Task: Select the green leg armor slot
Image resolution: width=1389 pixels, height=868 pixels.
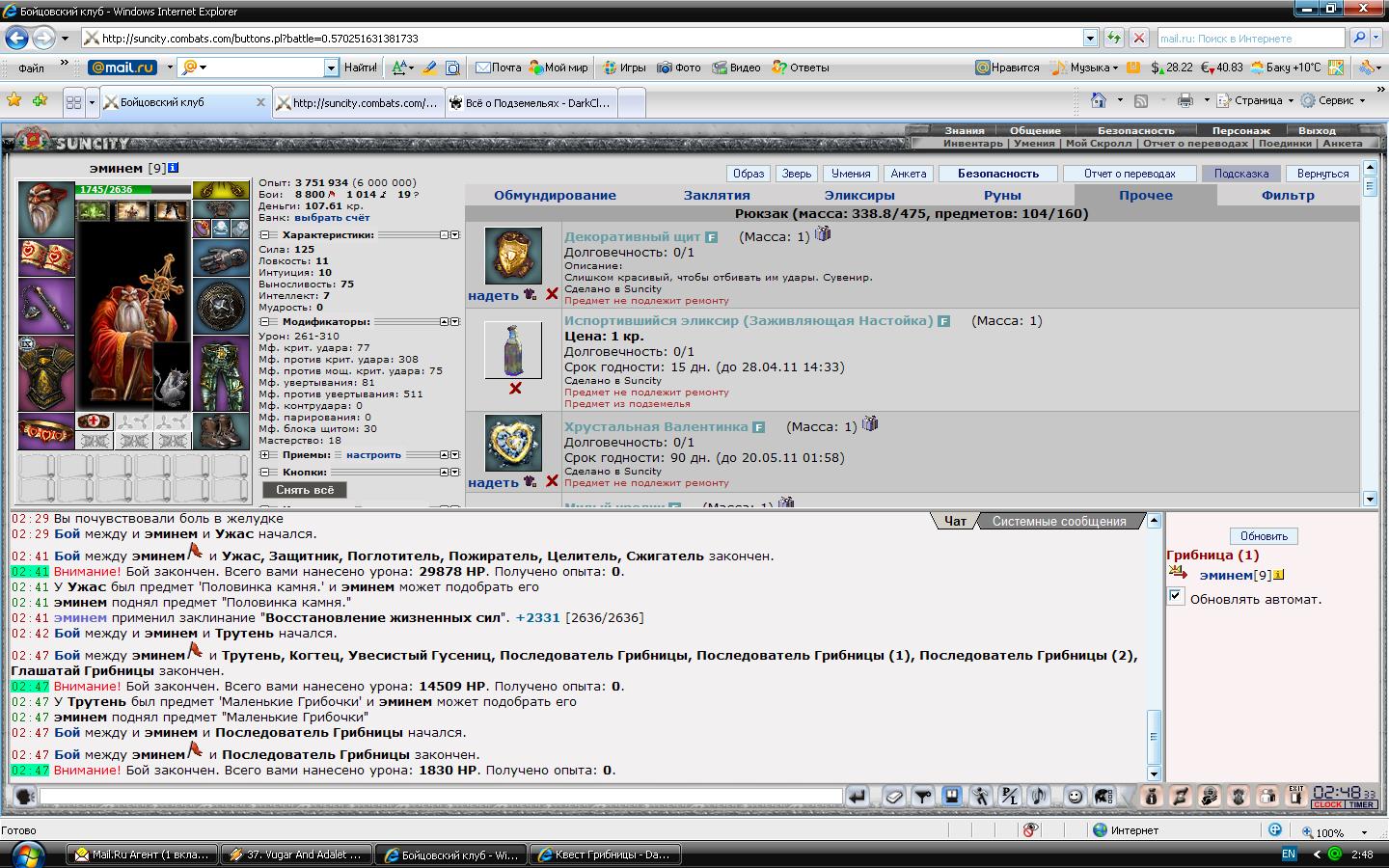Action: (221, 374)
